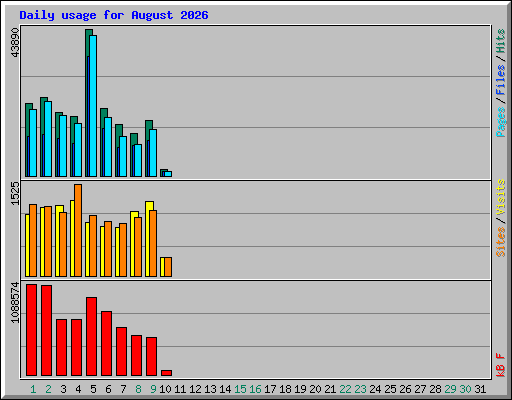This screenshot has height=400, width=512.
Task: Click day label 10 on the axis
Action: tap(165, 389)
